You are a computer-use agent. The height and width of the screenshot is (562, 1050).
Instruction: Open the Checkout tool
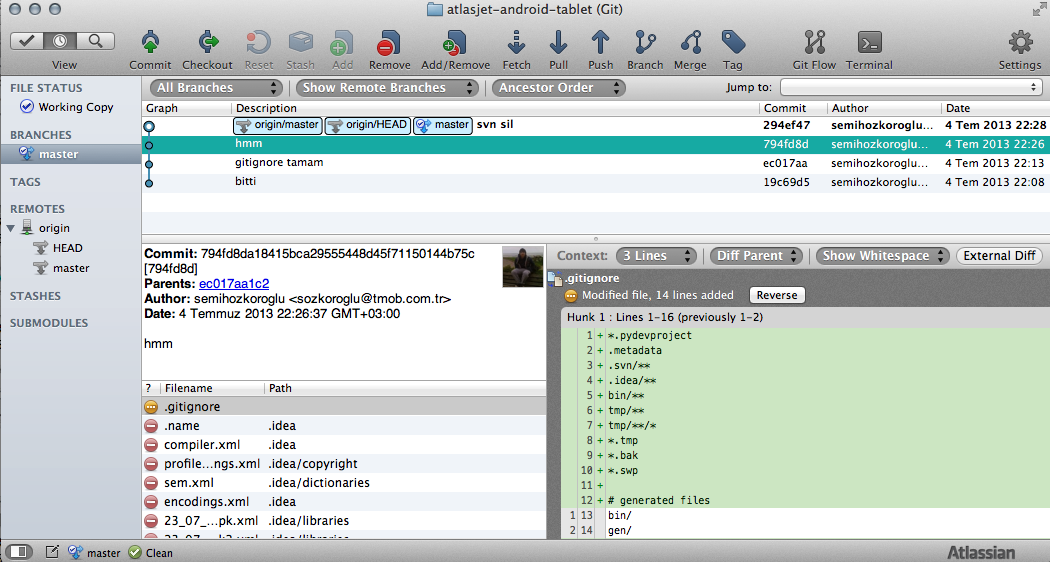(208, 43)
